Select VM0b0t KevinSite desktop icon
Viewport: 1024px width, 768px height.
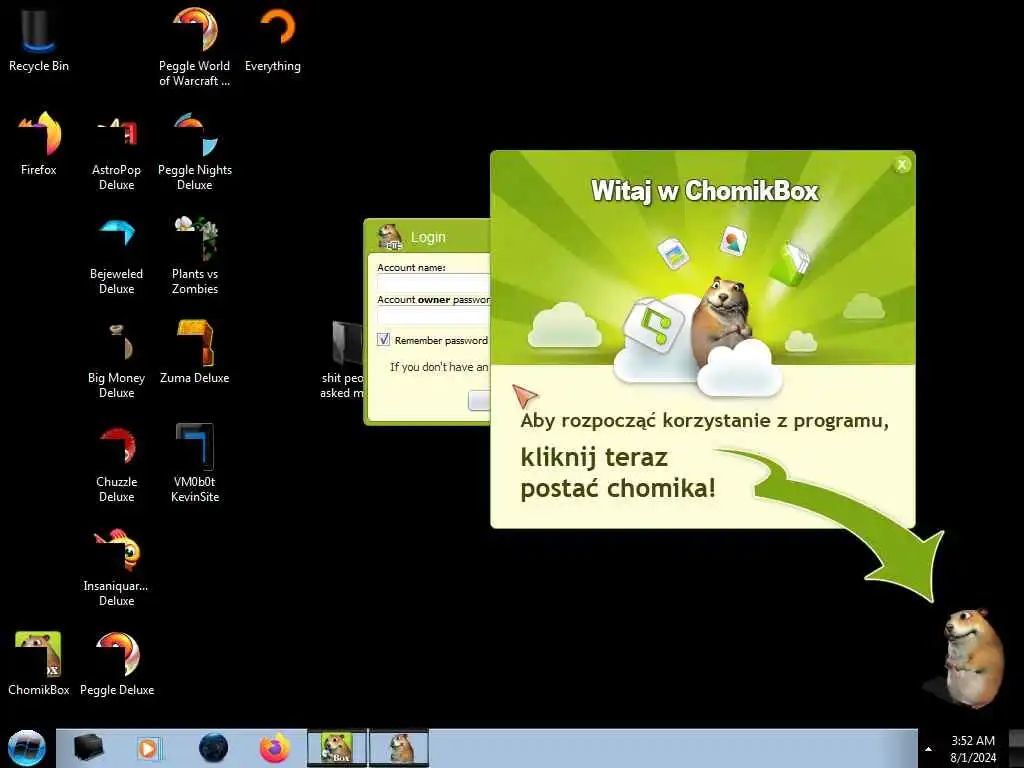coord(195,464)
